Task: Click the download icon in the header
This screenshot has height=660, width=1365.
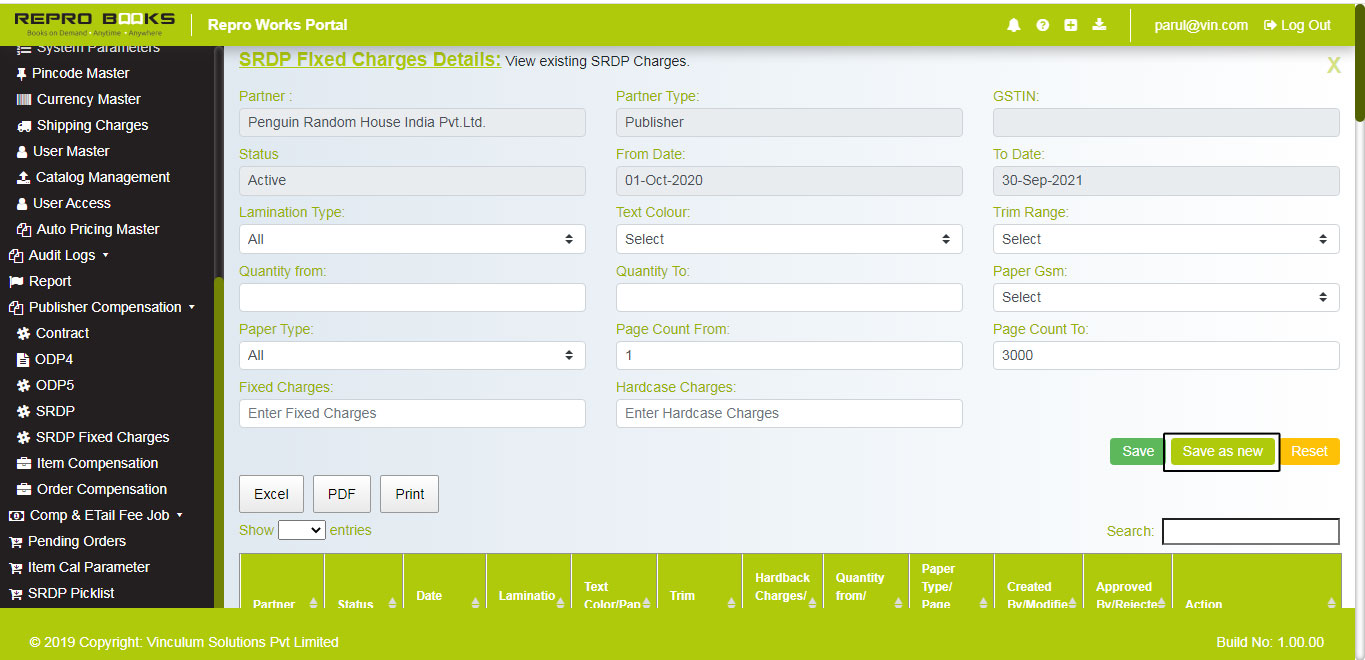Action: [1098, 24]
